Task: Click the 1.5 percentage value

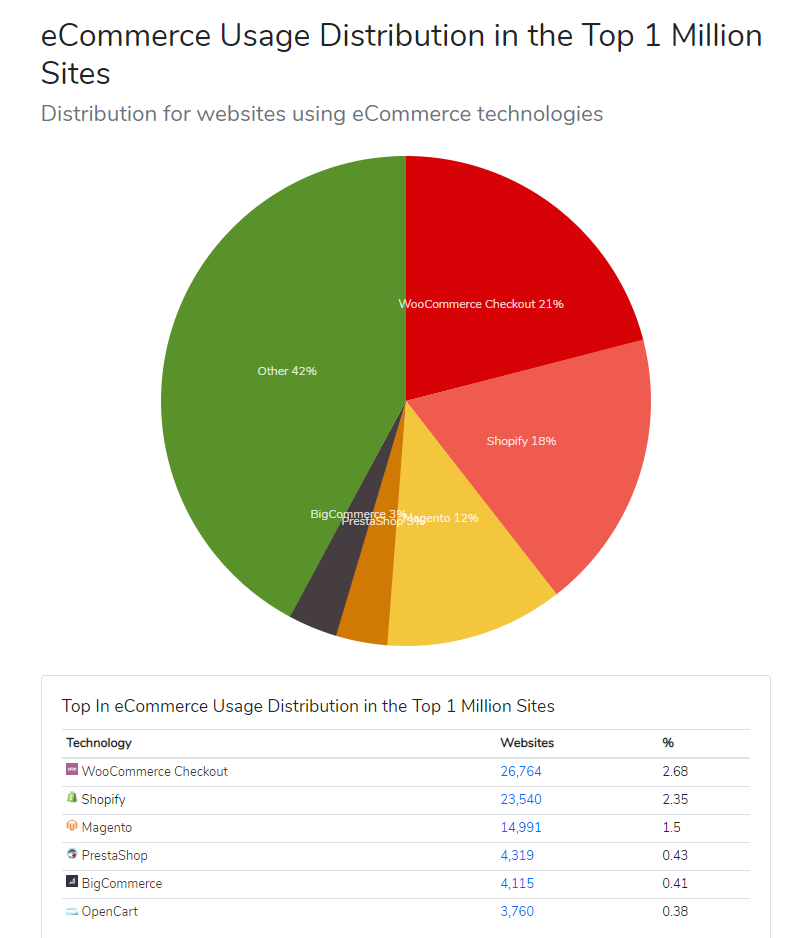Action: point(671,827)
